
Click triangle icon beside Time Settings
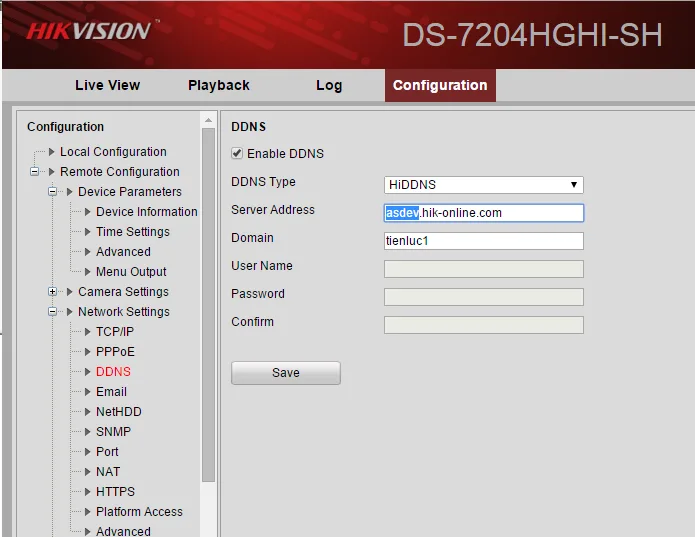pyautogui.click(x=87, y=232)
